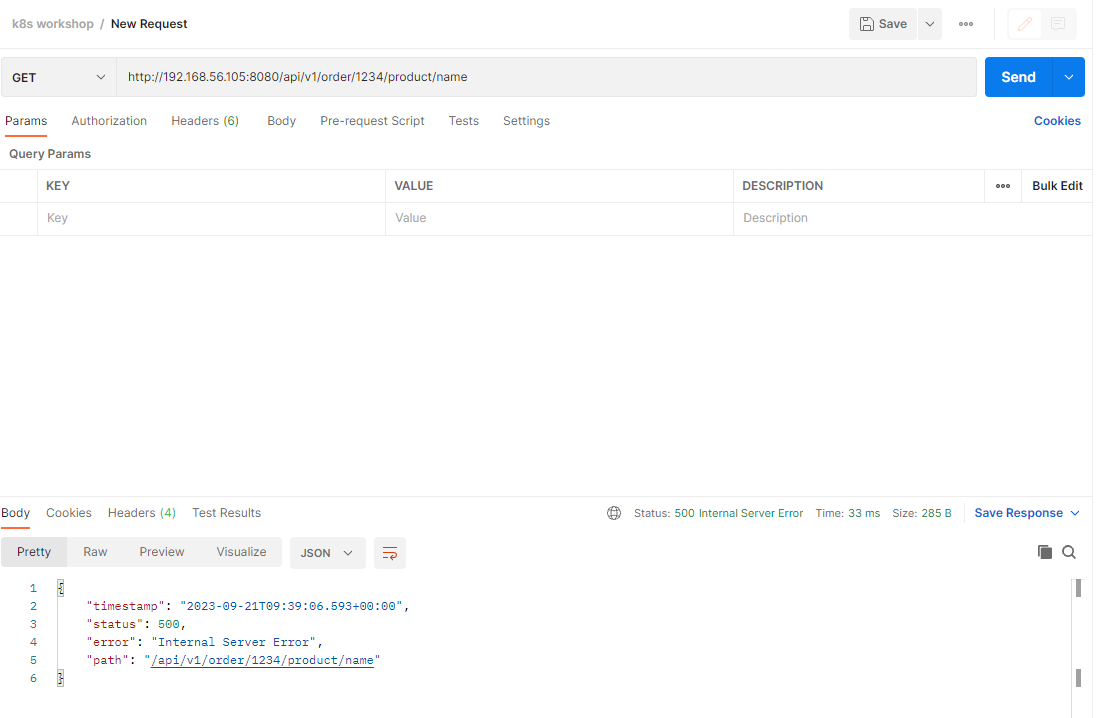The height and width of the screenshot is (718, 1101).
Task: Open the Send button dropdown arrow
Action: coord(1069,77)
